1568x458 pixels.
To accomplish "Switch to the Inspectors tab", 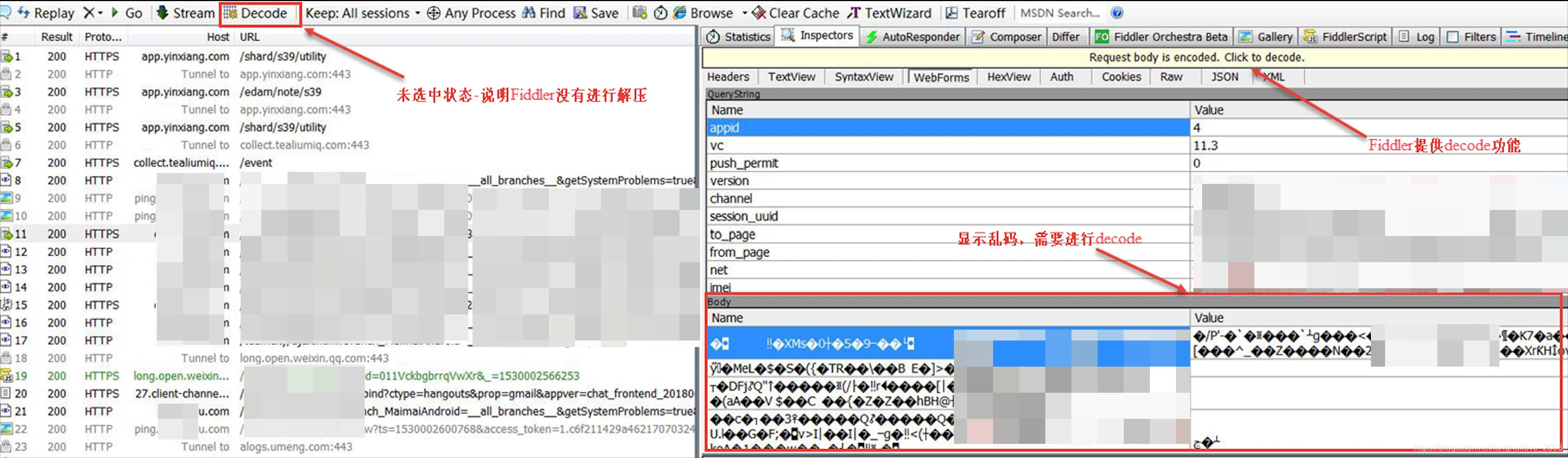I will click(x=817, y=35).
